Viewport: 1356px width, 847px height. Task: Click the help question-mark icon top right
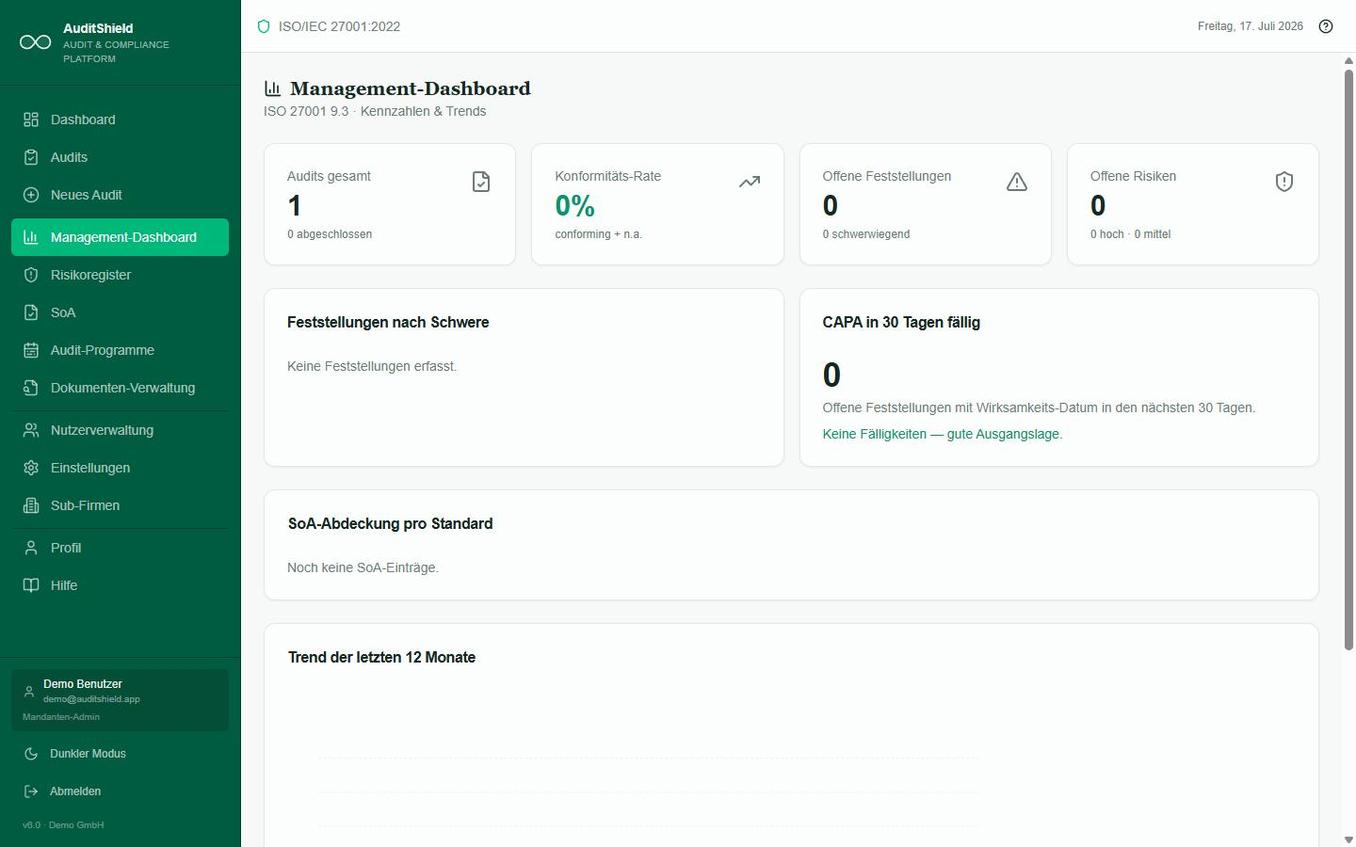point(1326,26)
